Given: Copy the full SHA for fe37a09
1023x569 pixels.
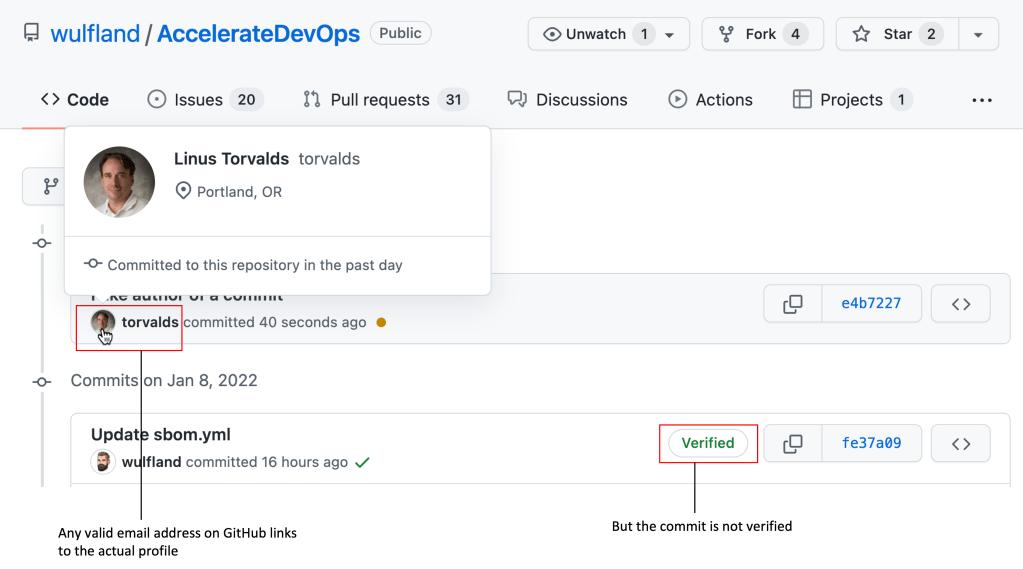Looking at the screenshot, I should pyautogui.click(x=793, y=444).
